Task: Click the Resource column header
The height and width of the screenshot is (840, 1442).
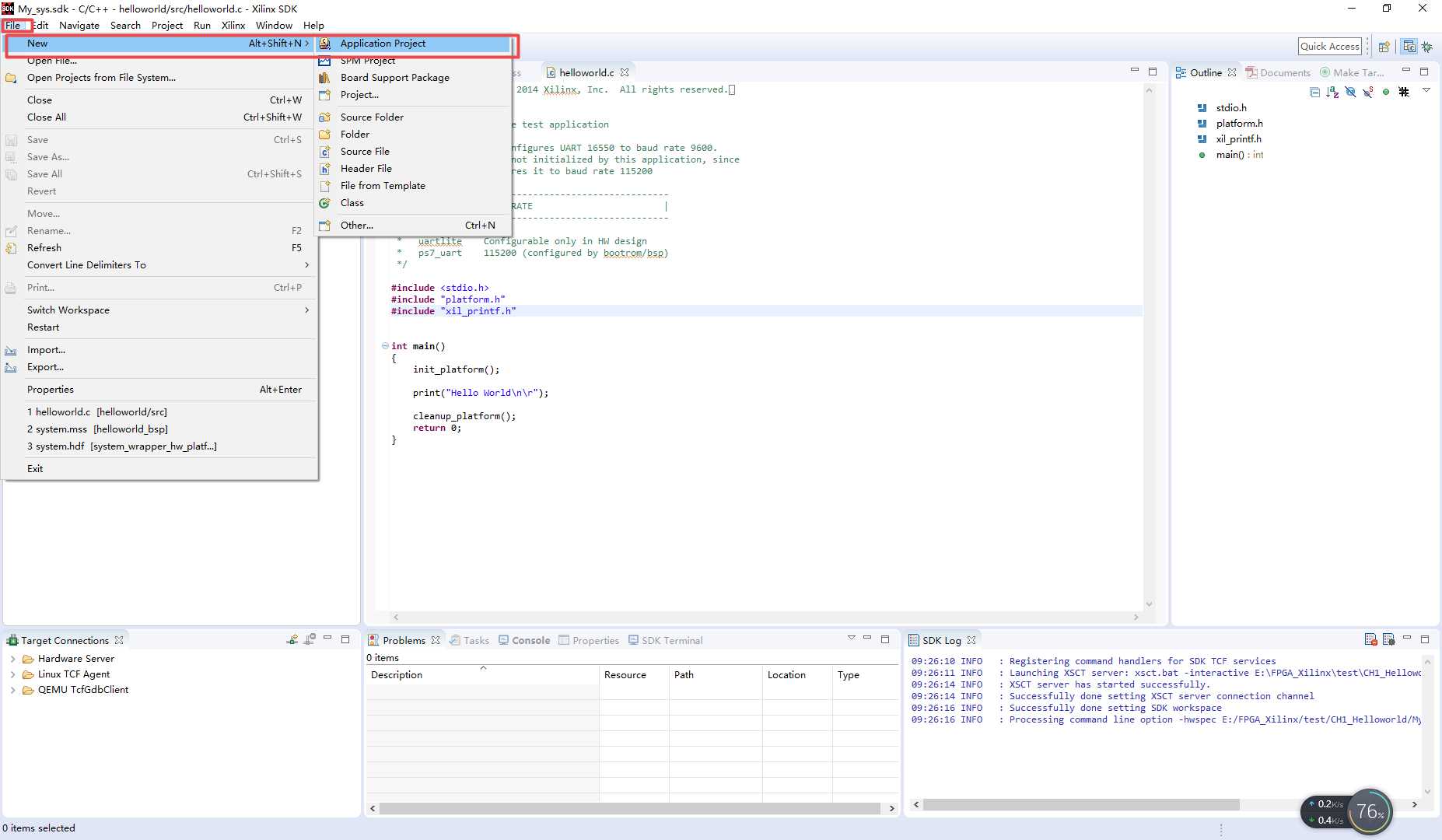Action: tap(634, 675)
